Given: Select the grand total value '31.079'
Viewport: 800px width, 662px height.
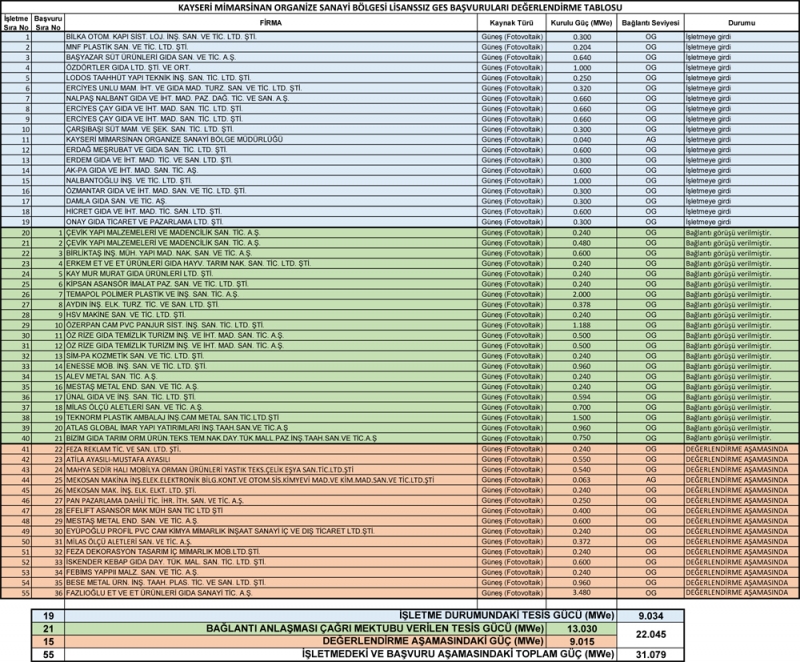Looking at the screenshot, I should pos(651,655).
